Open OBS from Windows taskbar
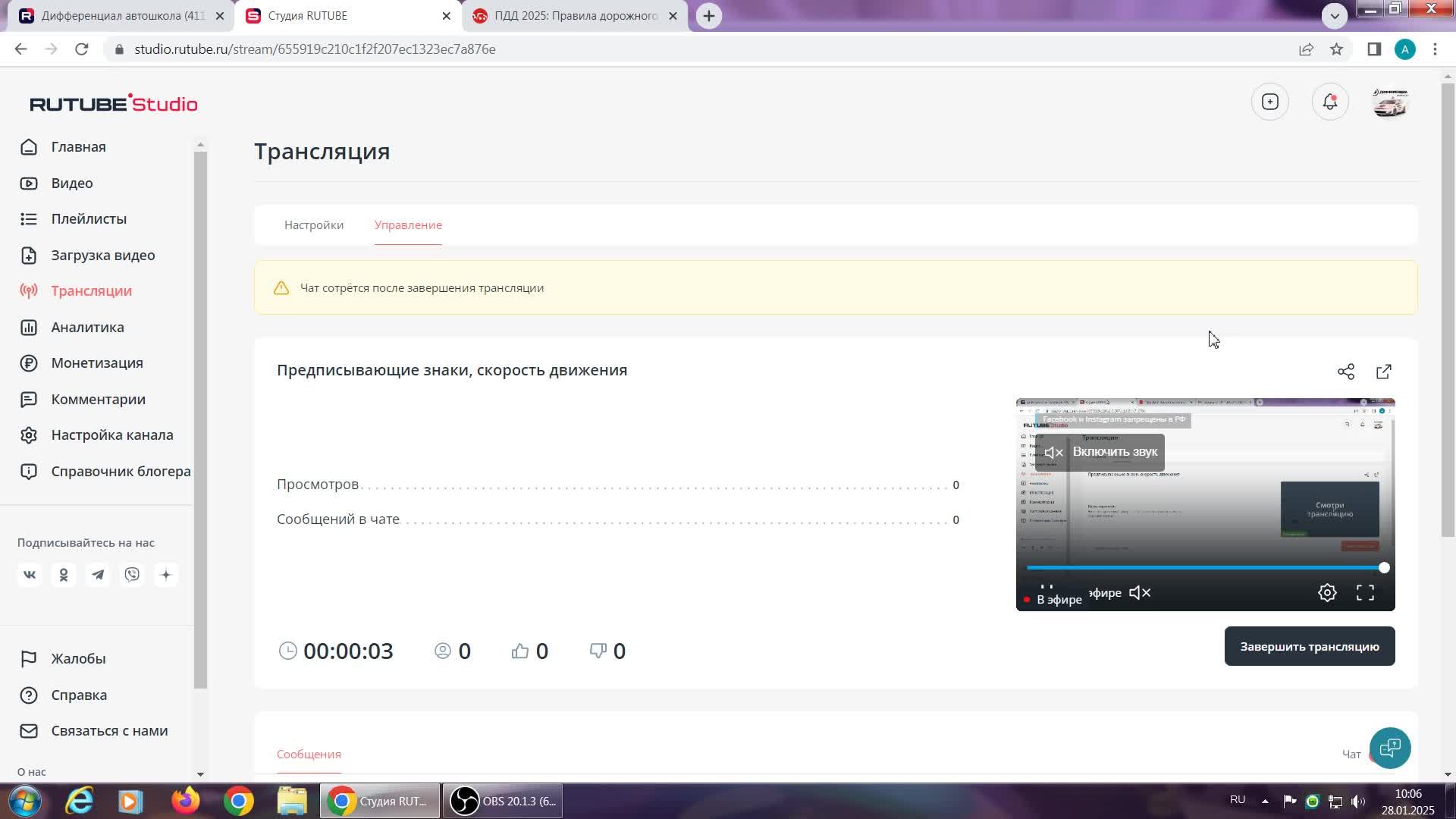The width and height of the screenshot is (1456, 819). 504,801
